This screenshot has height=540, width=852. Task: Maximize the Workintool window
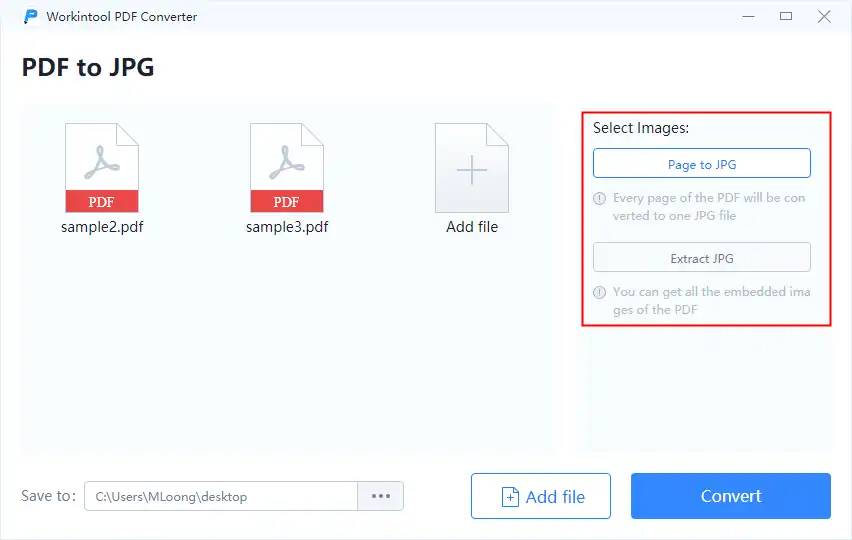[786, 16]
